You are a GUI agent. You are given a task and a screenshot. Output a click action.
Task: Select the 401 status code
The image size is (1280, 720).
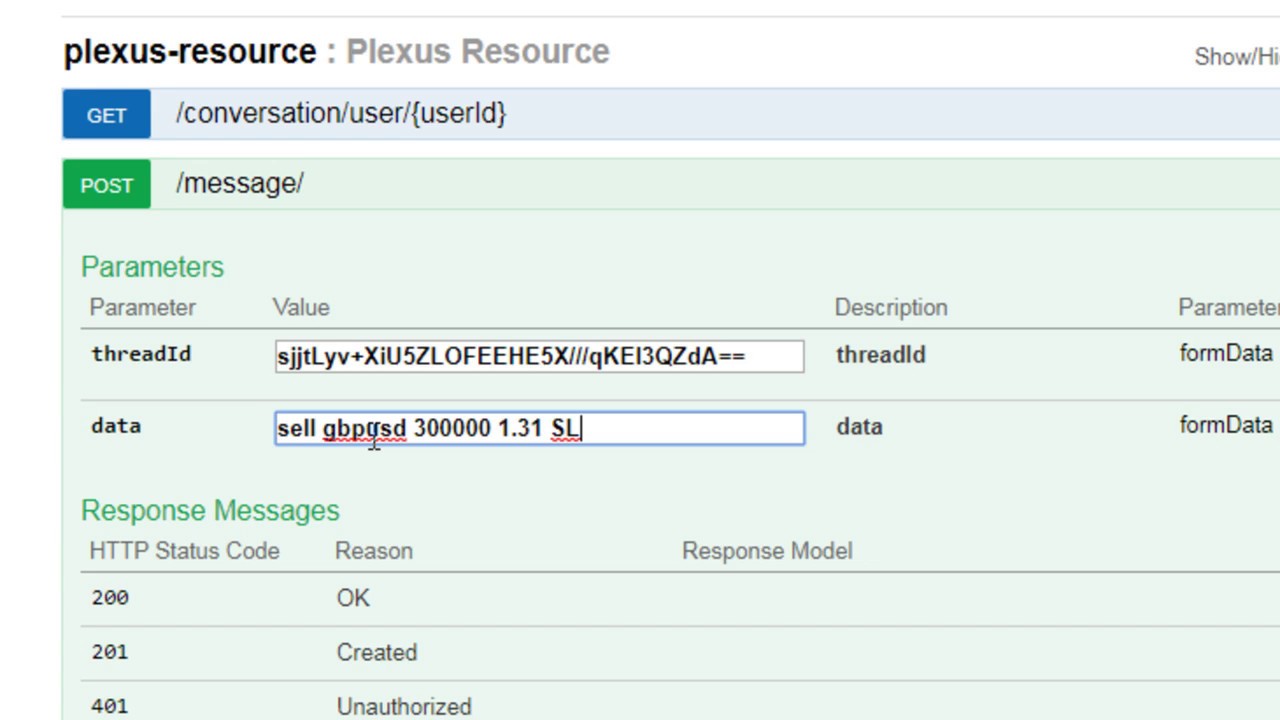point(110,706)
